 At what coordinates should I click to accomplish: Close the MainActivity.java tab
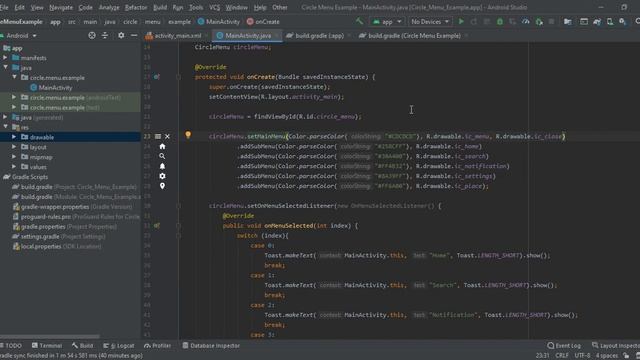pyautogui.click(x=277, y=36)
